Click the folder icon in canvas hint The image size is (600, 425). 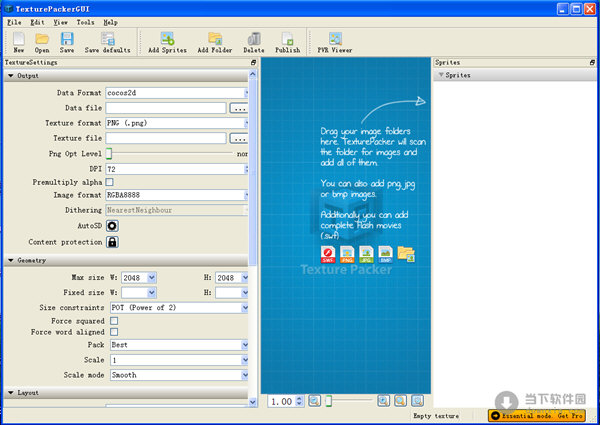click(x=406, y=254)
